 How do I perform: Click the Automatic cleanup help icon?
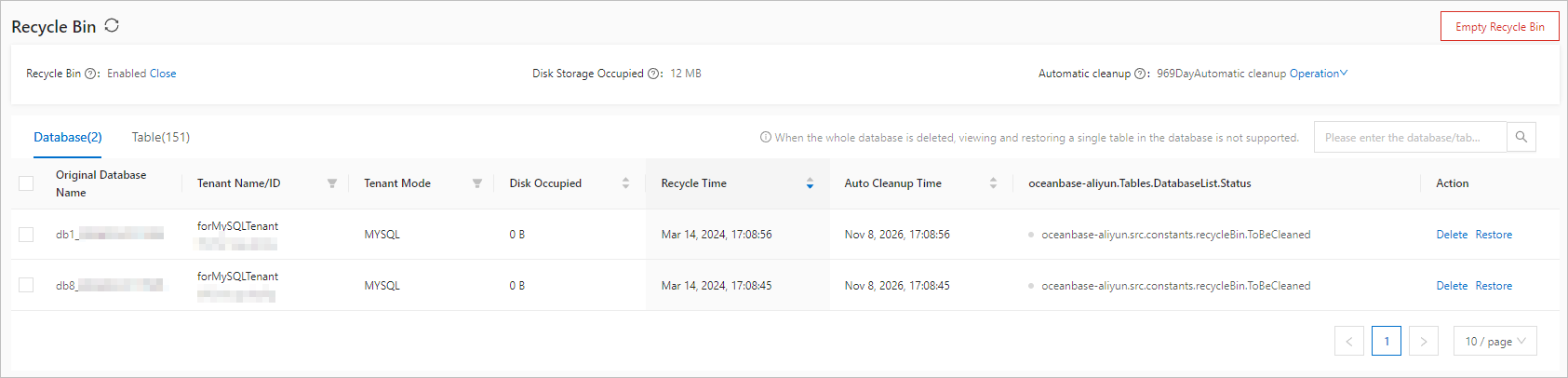1141,74
